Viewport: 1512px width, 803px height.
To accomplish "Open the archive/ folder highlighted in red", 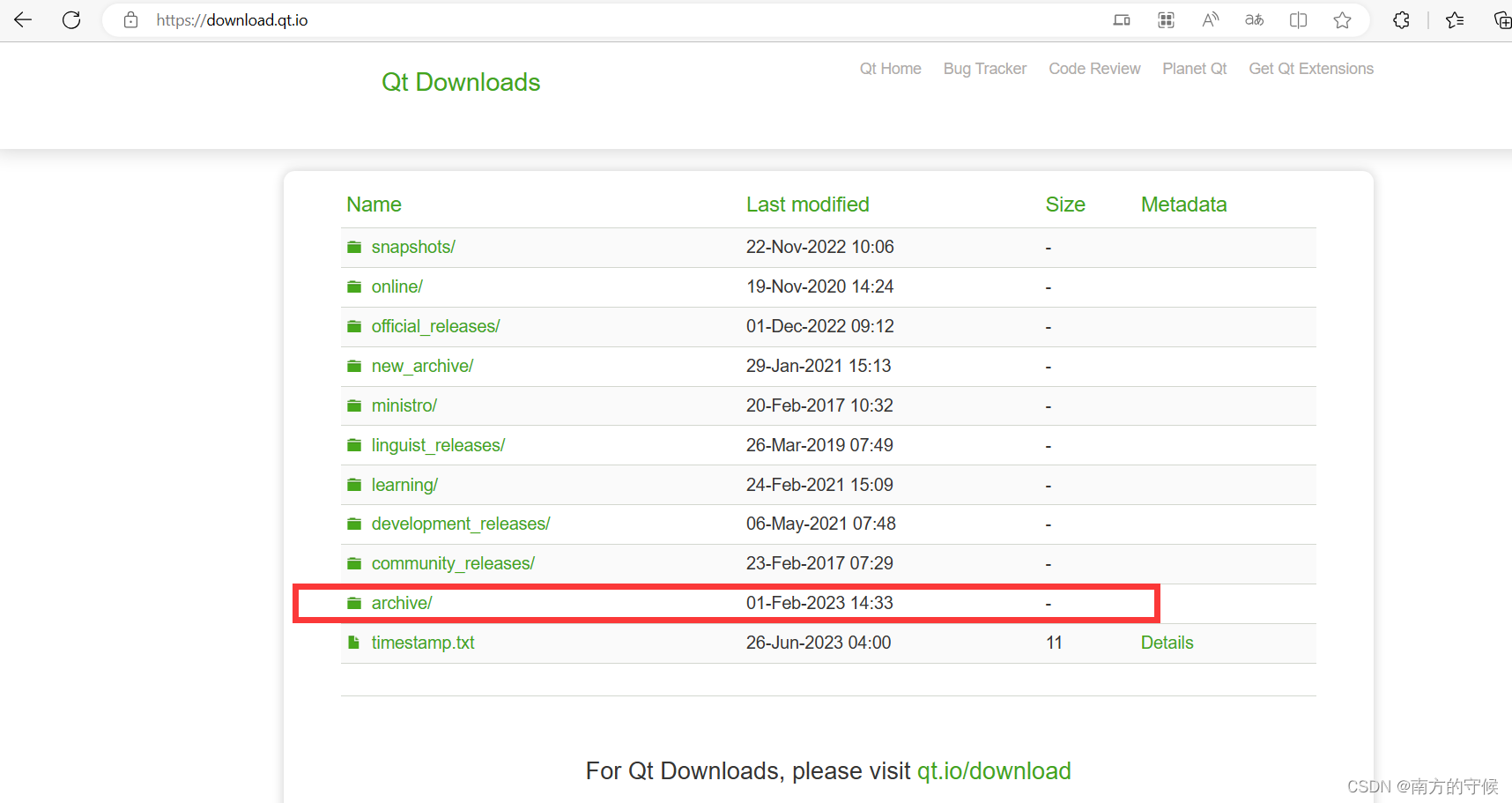I will click(x=402, y=603).
